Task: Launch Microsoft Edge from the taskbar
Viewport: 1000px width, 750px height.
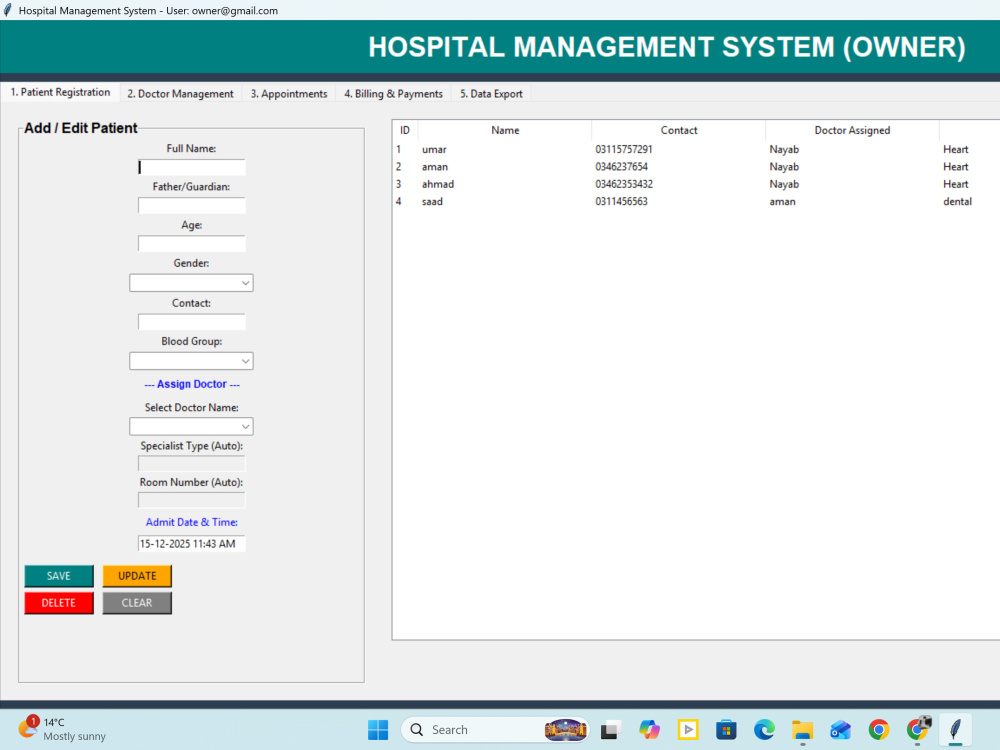Action: [x=764, y=730]
